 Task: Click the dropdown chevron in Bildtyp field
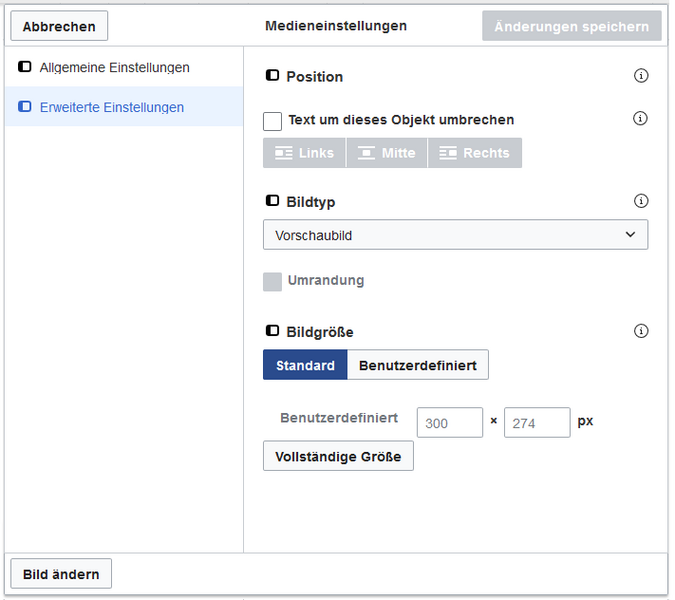click(630, 235)
